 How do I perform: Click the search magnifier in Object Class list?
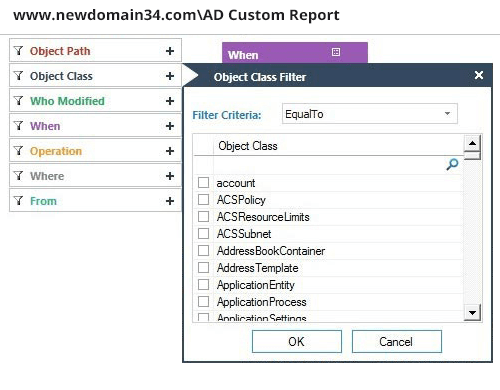pyautogui.click(x=452, y=164)
